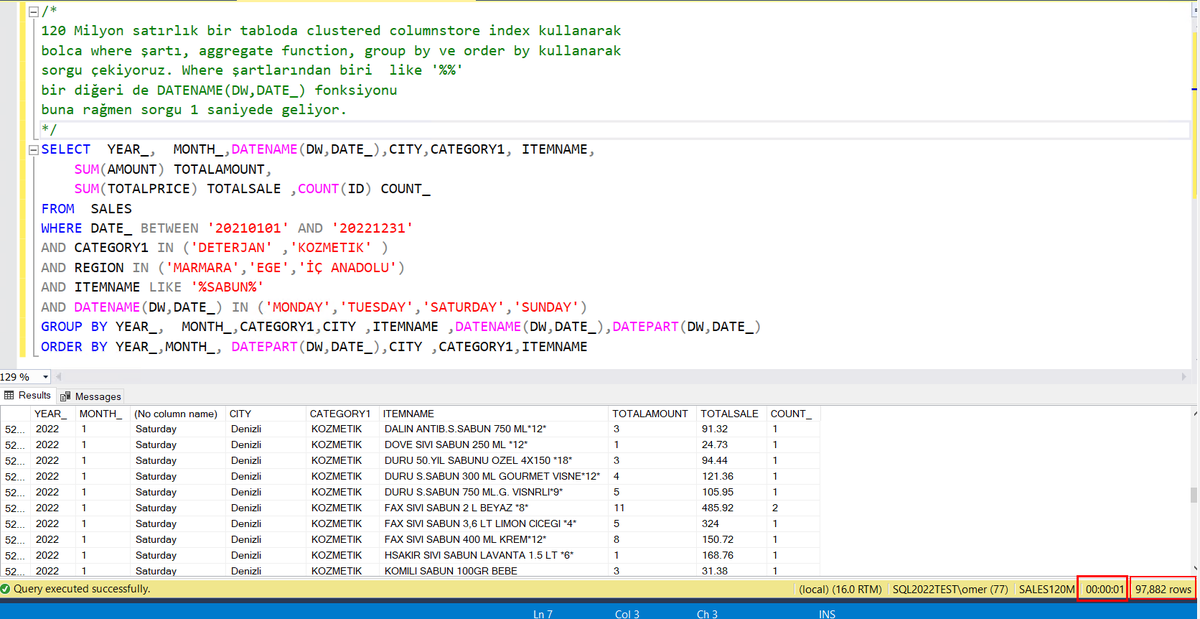Click the 00:00:01 elapsed time entry

[x=1105, y=589]
